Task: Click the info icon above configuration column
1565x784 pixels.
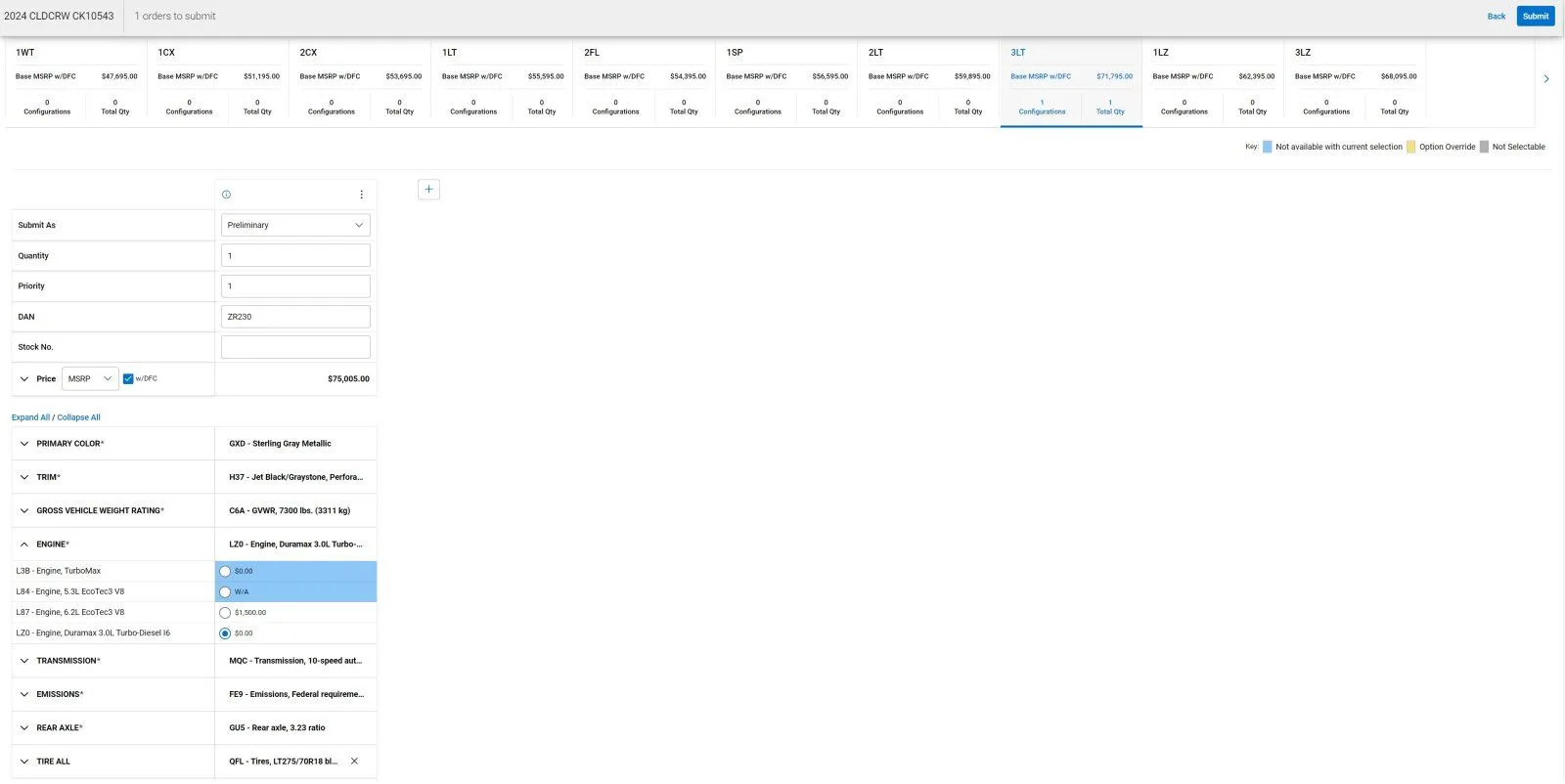Action: click(x=226, y=195)
